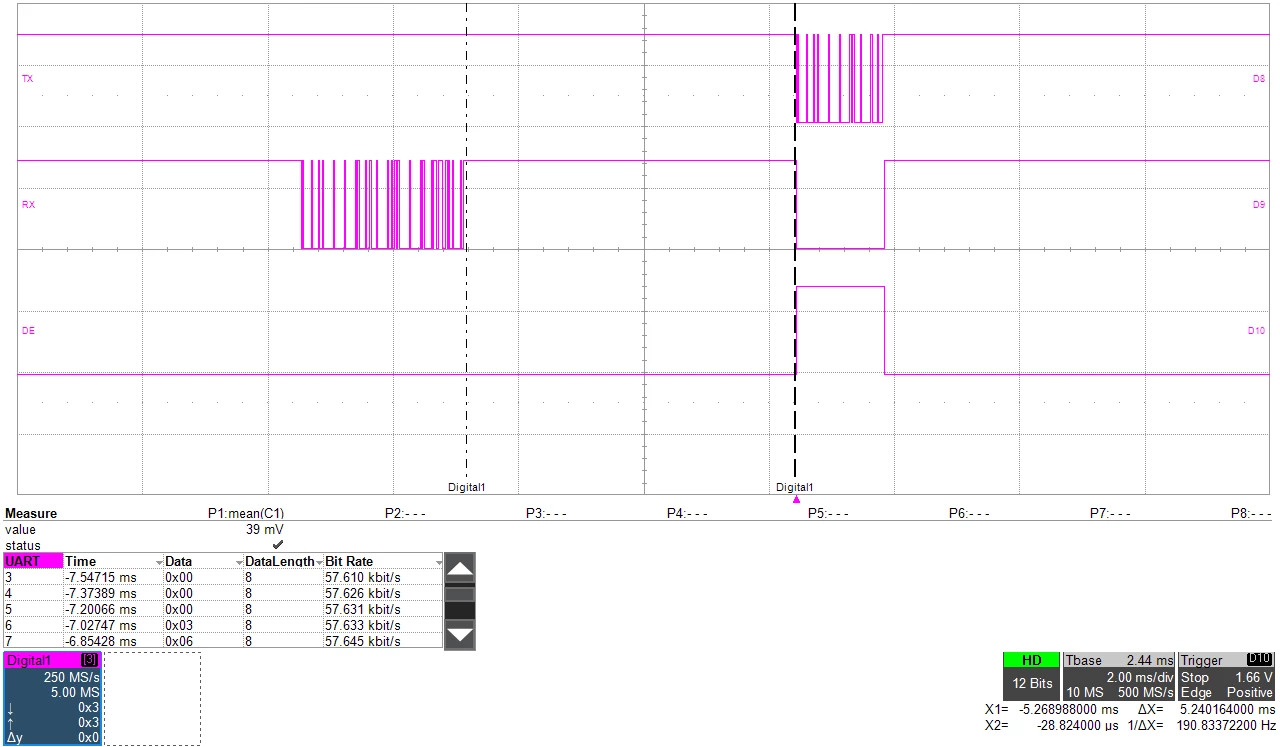This screenshot has height=747, width=1280.
Task: Select the P6 measurement slot
Action: click(969, 513)
